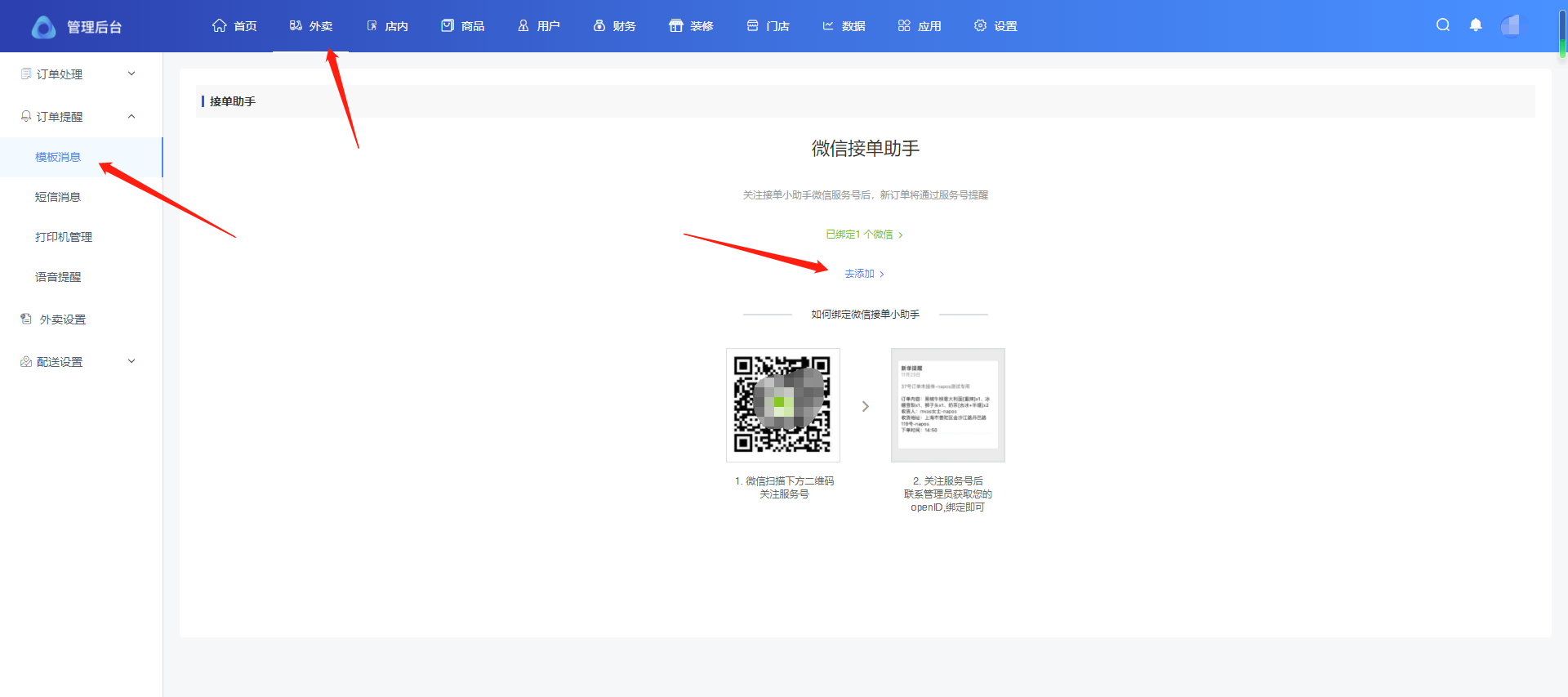Switch to 设置 settings tab
Image resolution: width=1568 pixels, height=697 pixels.
[996, 26]
